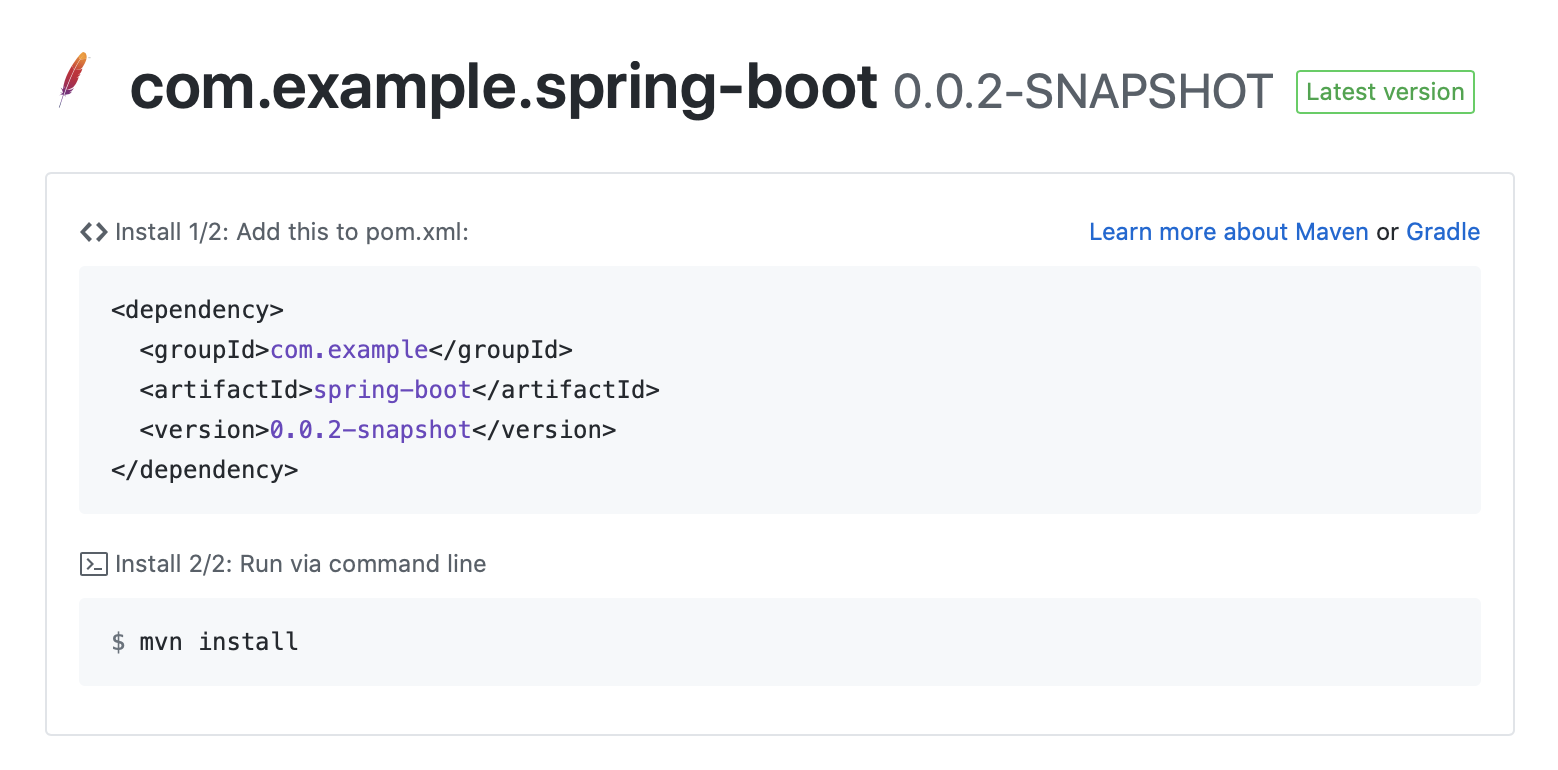Click the opening dependency tag line
The height and width of the screenshot is (770, 1558).
[x=198, y=310]
